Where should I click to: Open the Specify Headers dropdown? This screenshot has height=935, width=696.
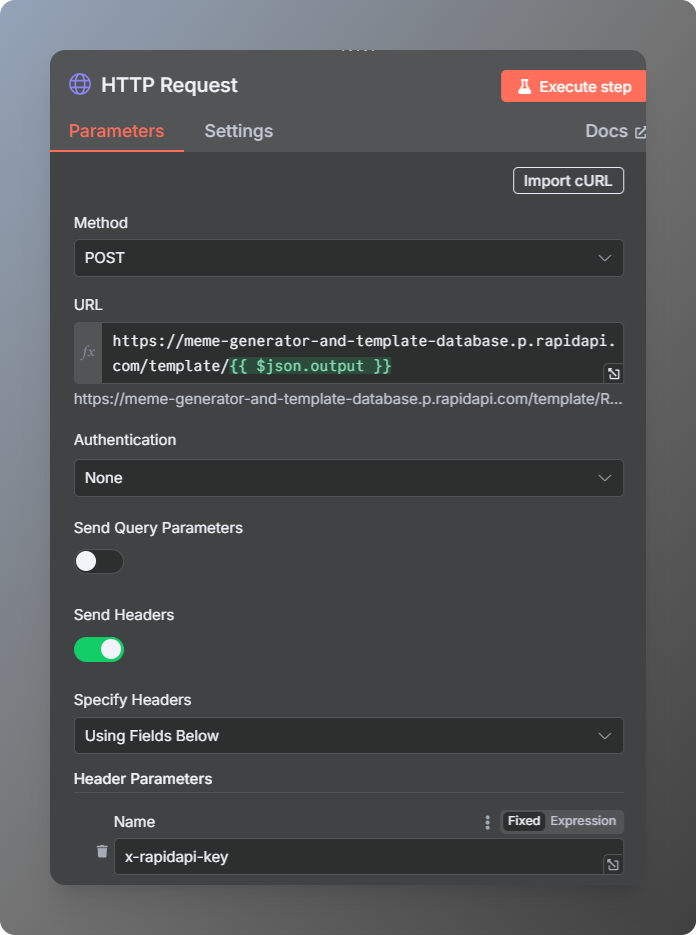(x=348, y=735)
